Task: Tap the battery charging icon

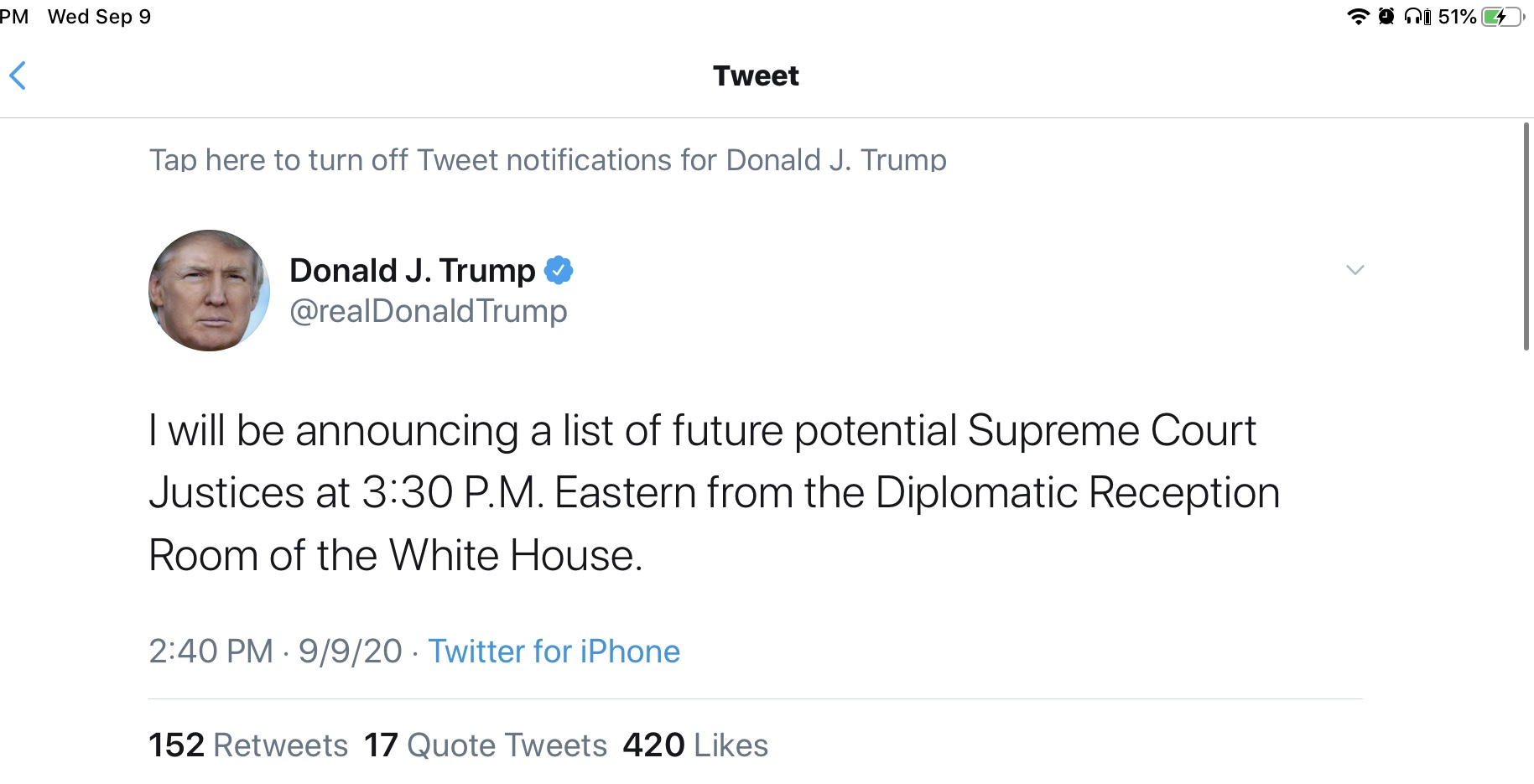Action: (x=1502, y=16)
